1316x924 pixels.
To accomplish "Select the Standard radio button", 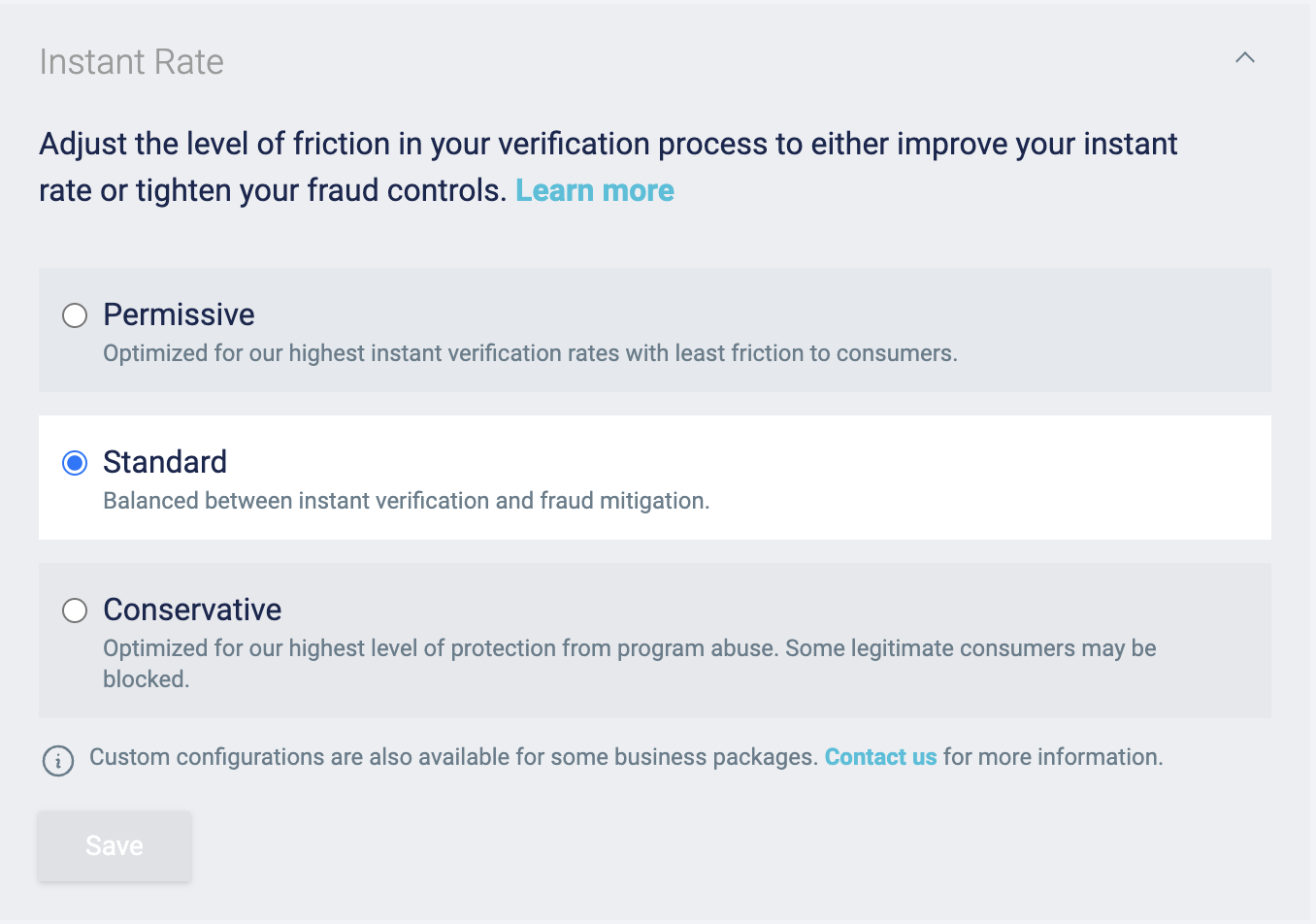I will point(75,463).
